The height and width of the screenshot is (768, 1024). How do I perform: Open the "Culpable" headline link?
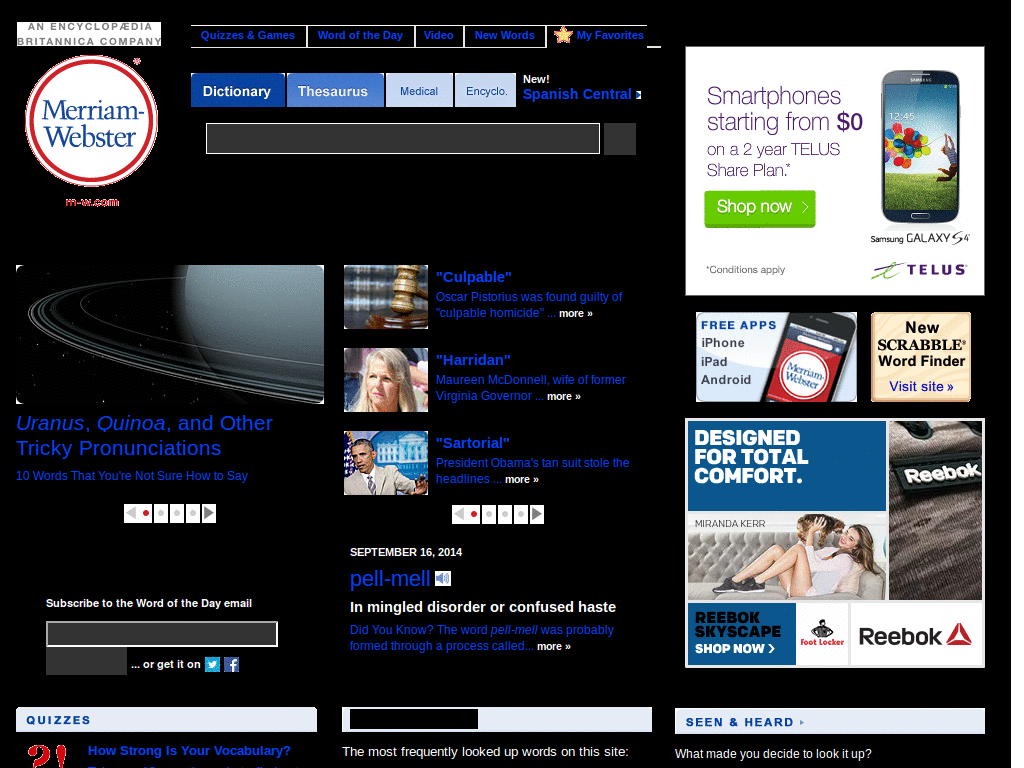click(473, 277)
